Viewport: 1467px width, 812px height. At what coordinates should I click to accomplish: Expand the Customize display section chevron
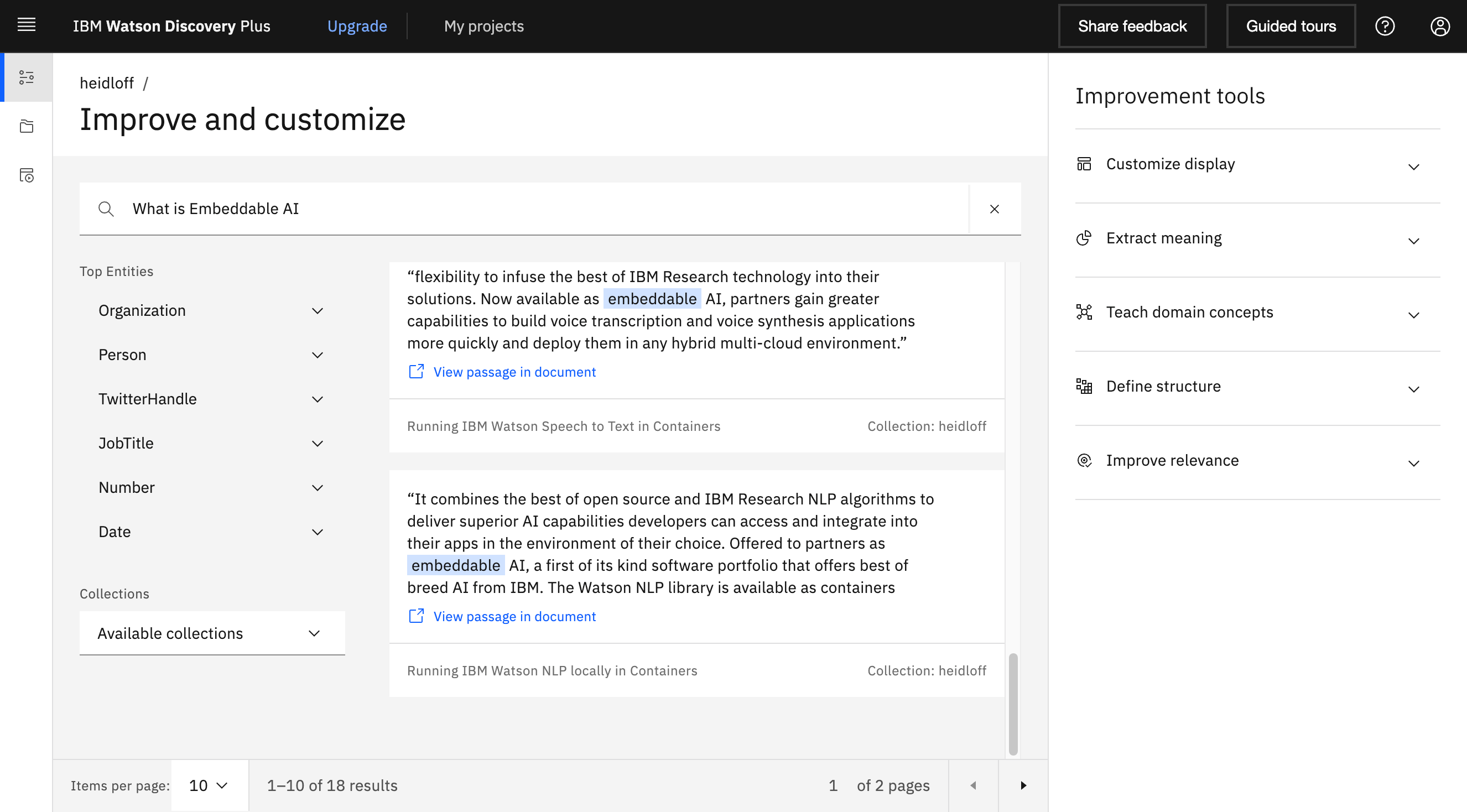[1413, 167]
